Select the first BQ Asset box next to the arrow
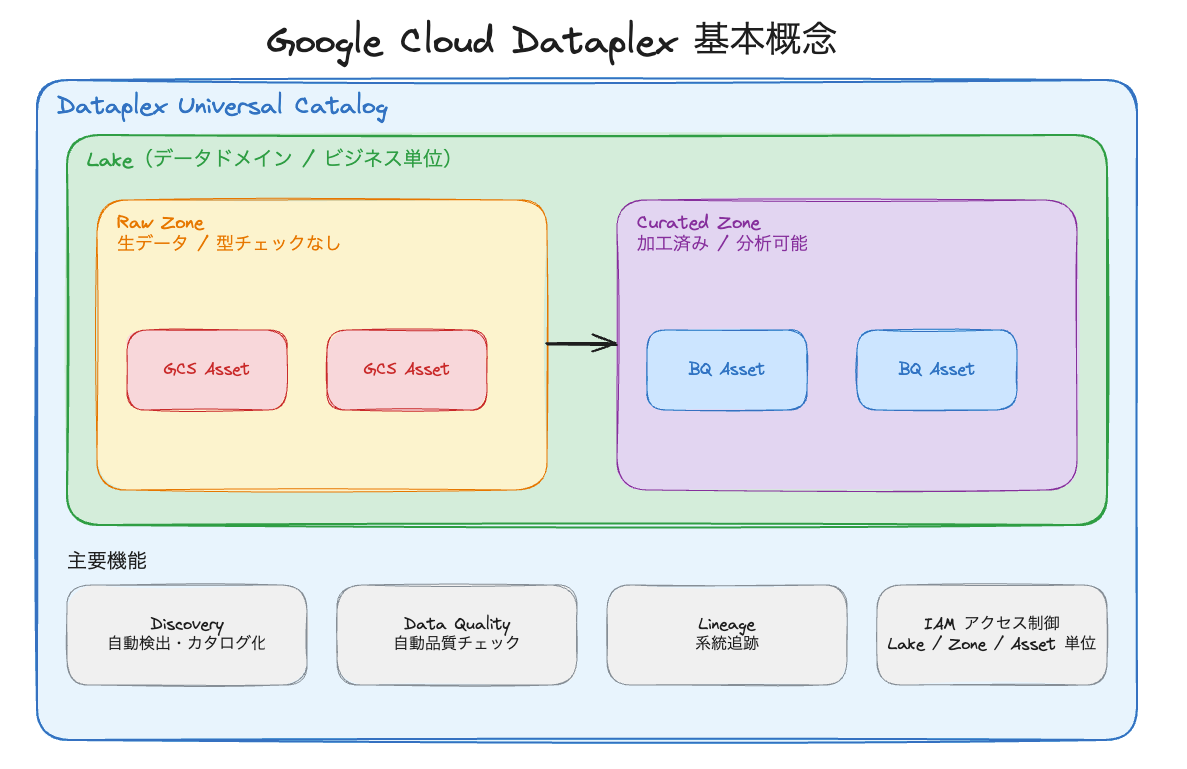Screen dimensions: 1187x769 point(727,370)
